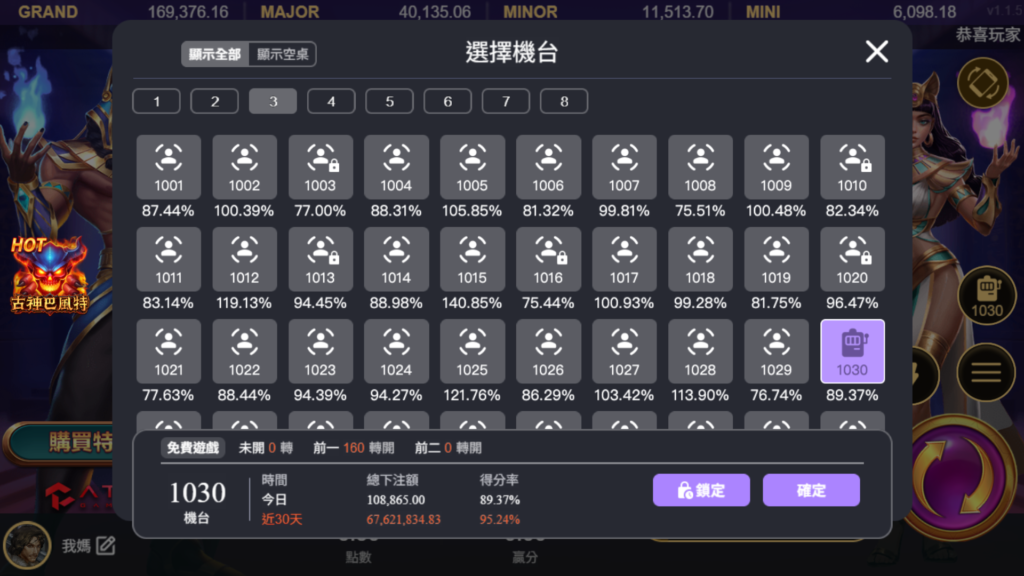Select machine 1021
The image size is (1024, 576).
[x=168, y=351]
